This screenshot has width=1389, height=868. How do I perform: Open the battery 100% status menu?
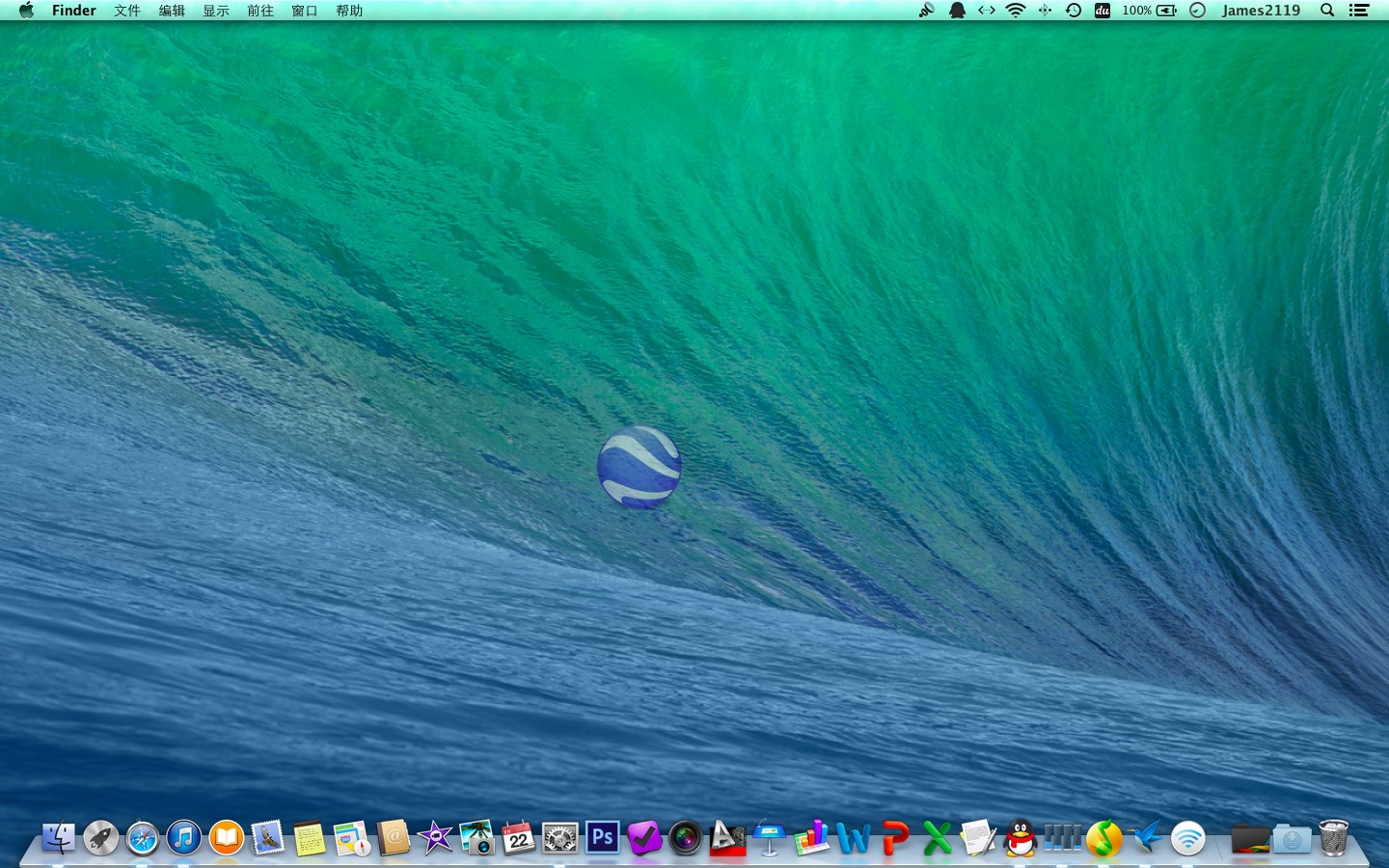[x=1149, y=11]
